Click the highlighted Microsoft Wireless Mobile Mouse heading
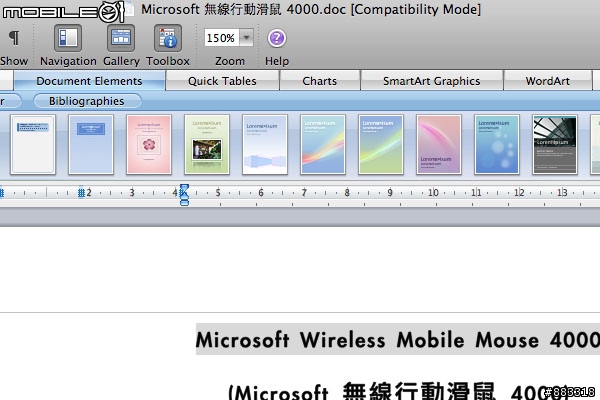 (x=398, y=339)
